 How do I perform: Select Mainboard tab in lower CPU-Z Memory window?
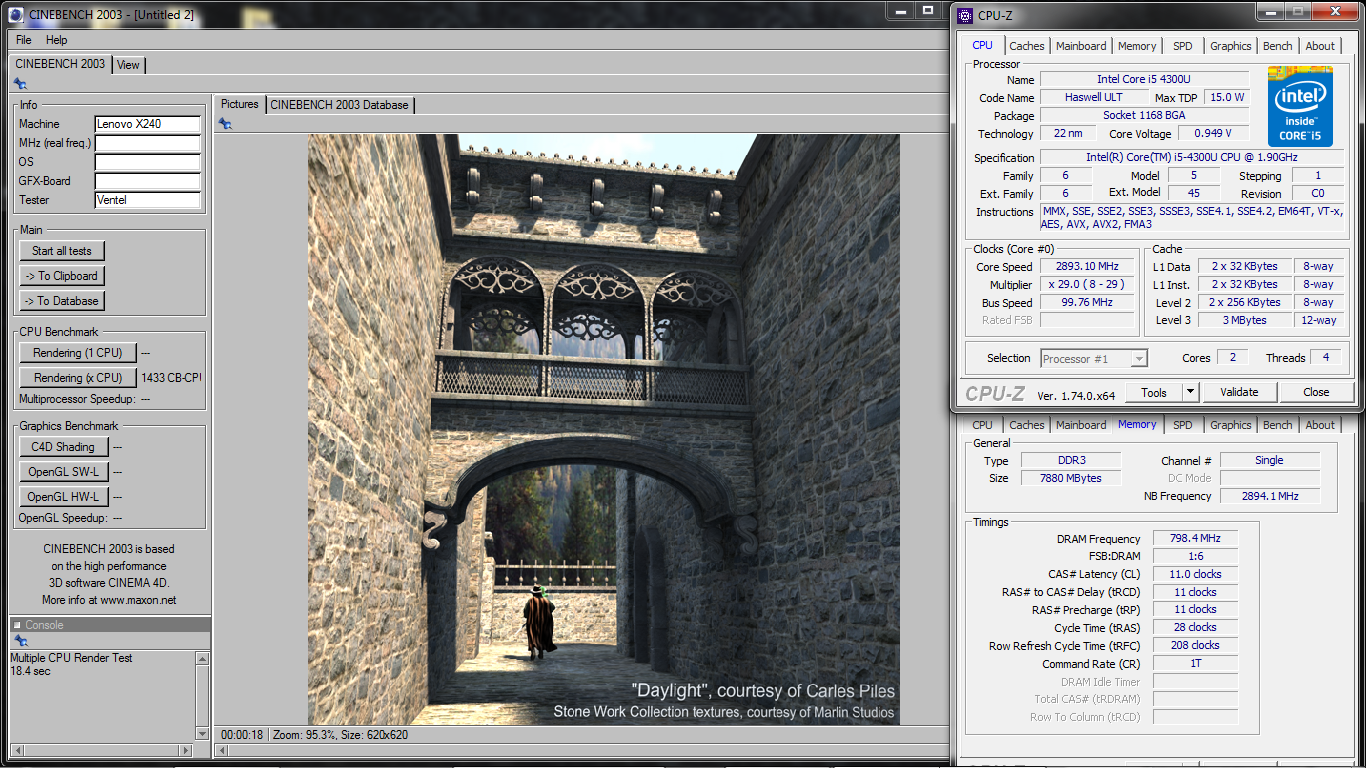click(x=1081, y=425)
